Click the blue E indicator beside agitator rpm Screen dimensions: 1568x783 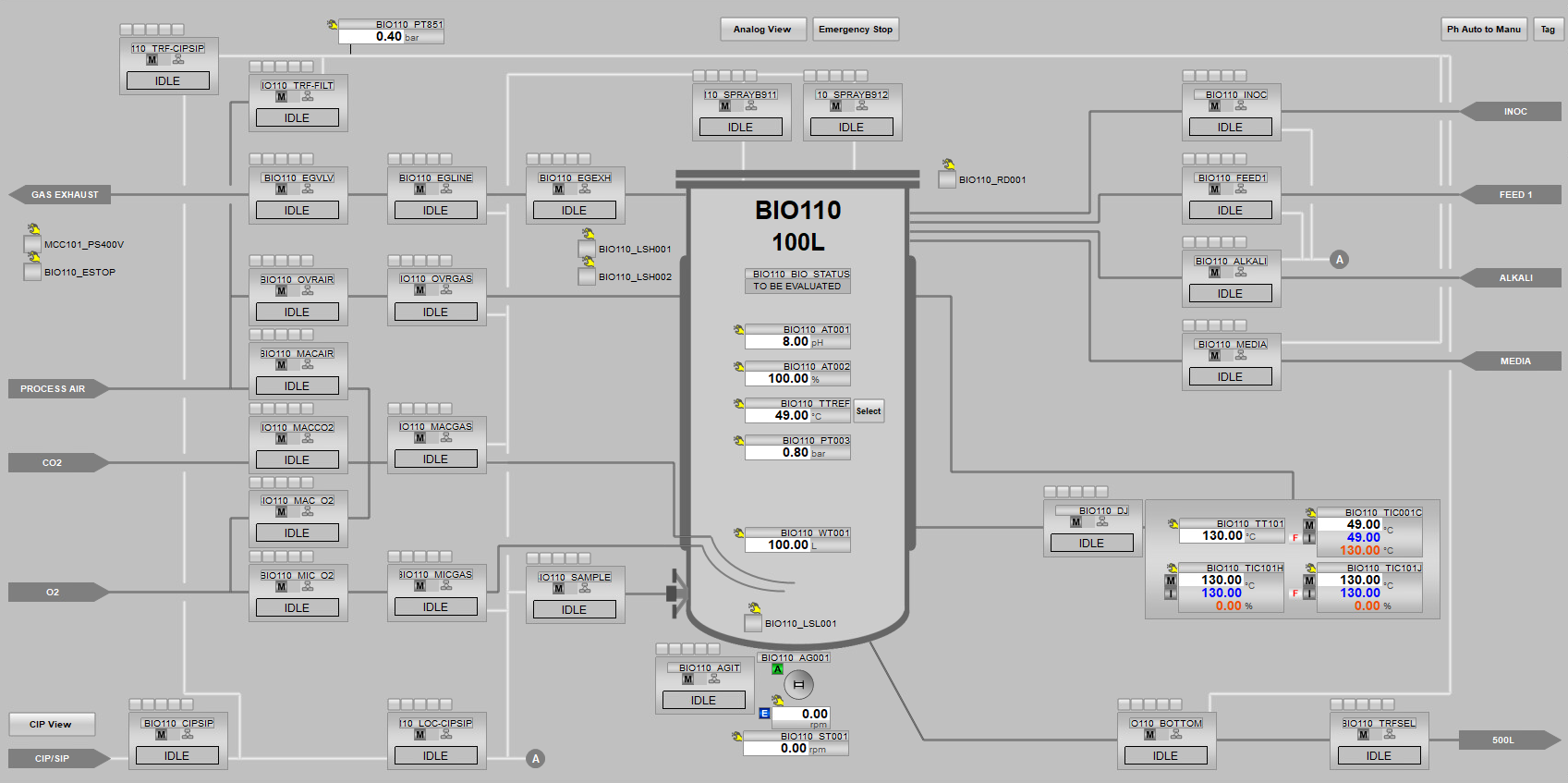[764, 714]
